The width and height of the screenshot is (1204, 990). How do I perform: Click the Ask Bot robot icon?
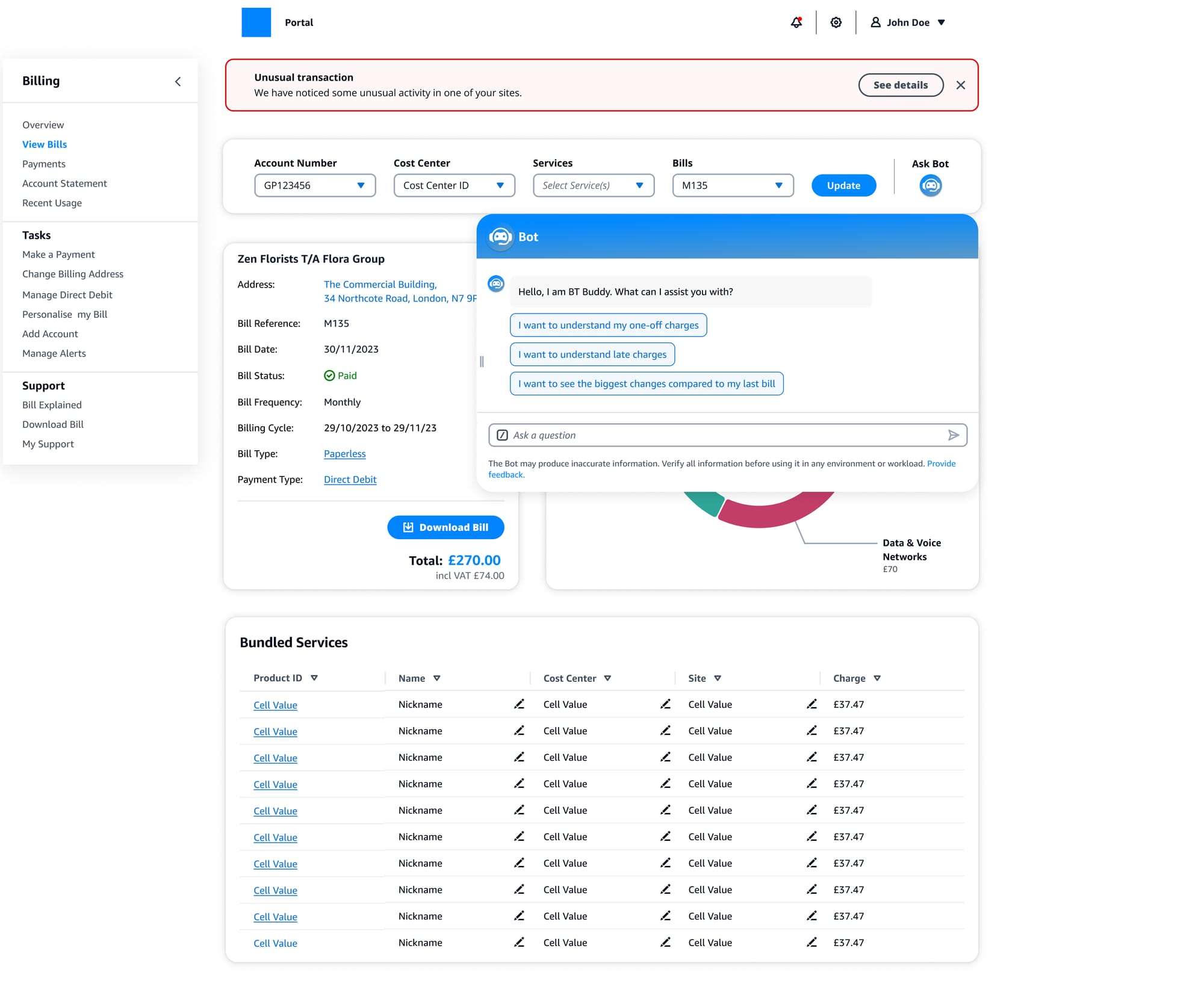(x=930, y=185)
